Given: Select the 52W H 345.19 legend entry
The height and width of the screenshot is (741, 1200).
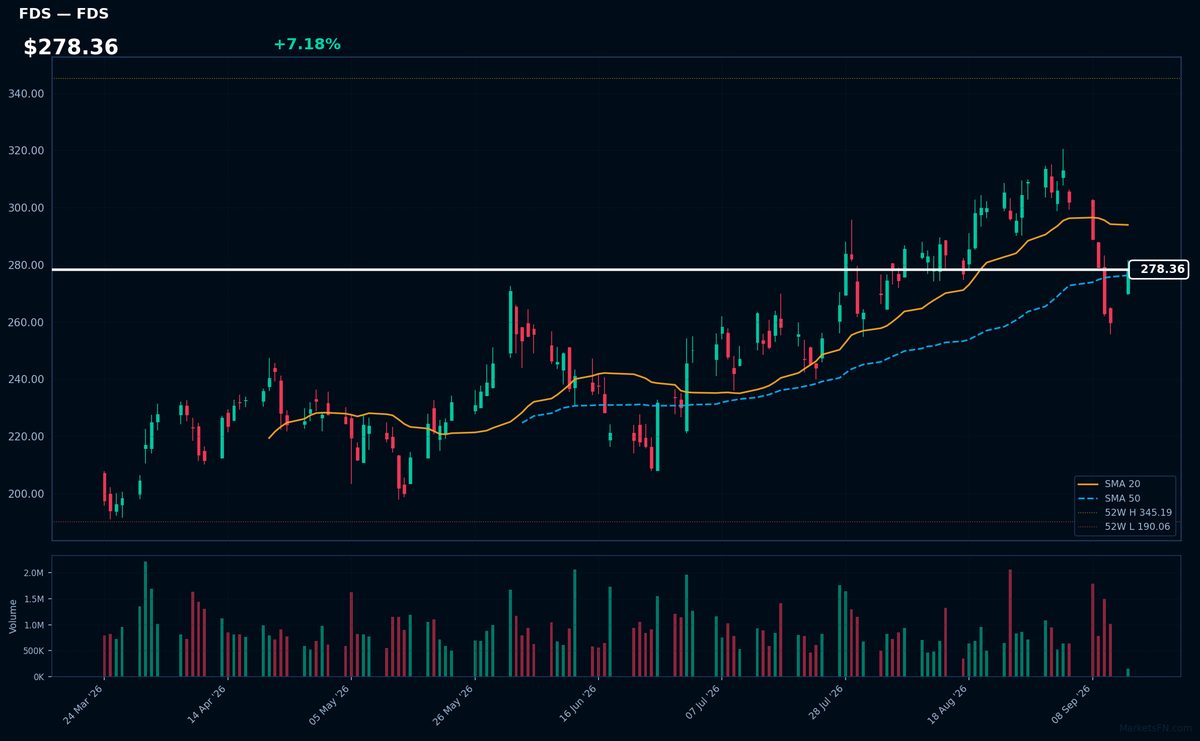Looking at the screenshot, I should pos(1126,512).
